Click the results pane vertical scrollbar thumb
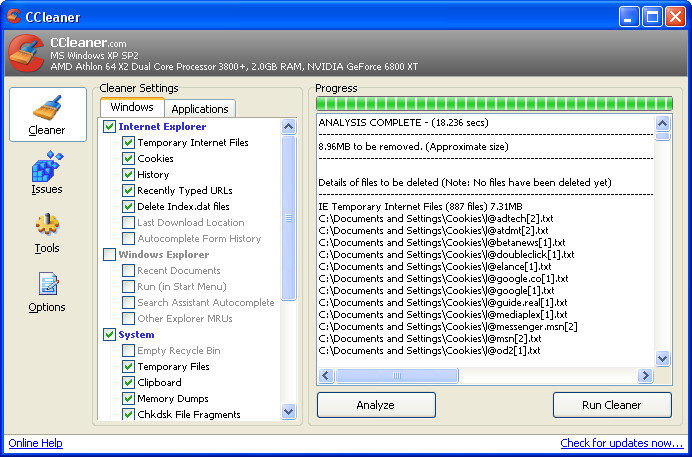The height and width of the screenshot is (457, 692). click(x=662, y=136)
